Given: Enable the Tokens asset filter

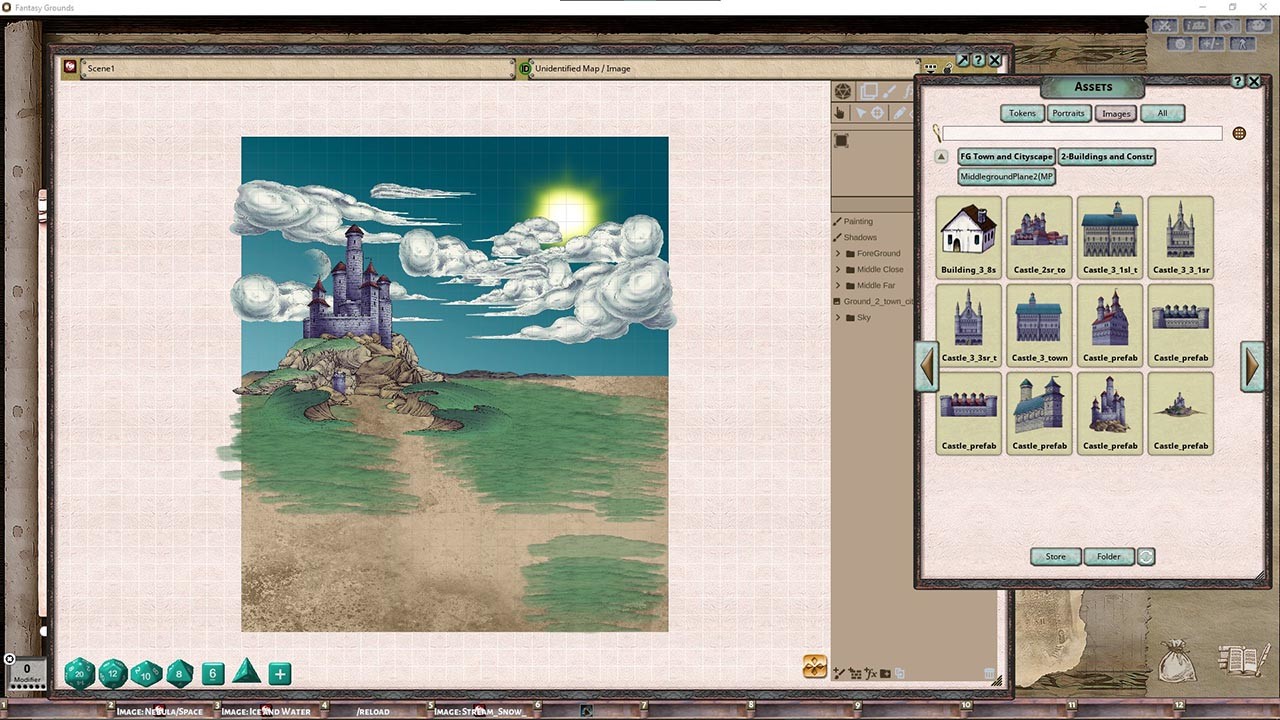Looking at the screenshot, I should point(1021,113).
